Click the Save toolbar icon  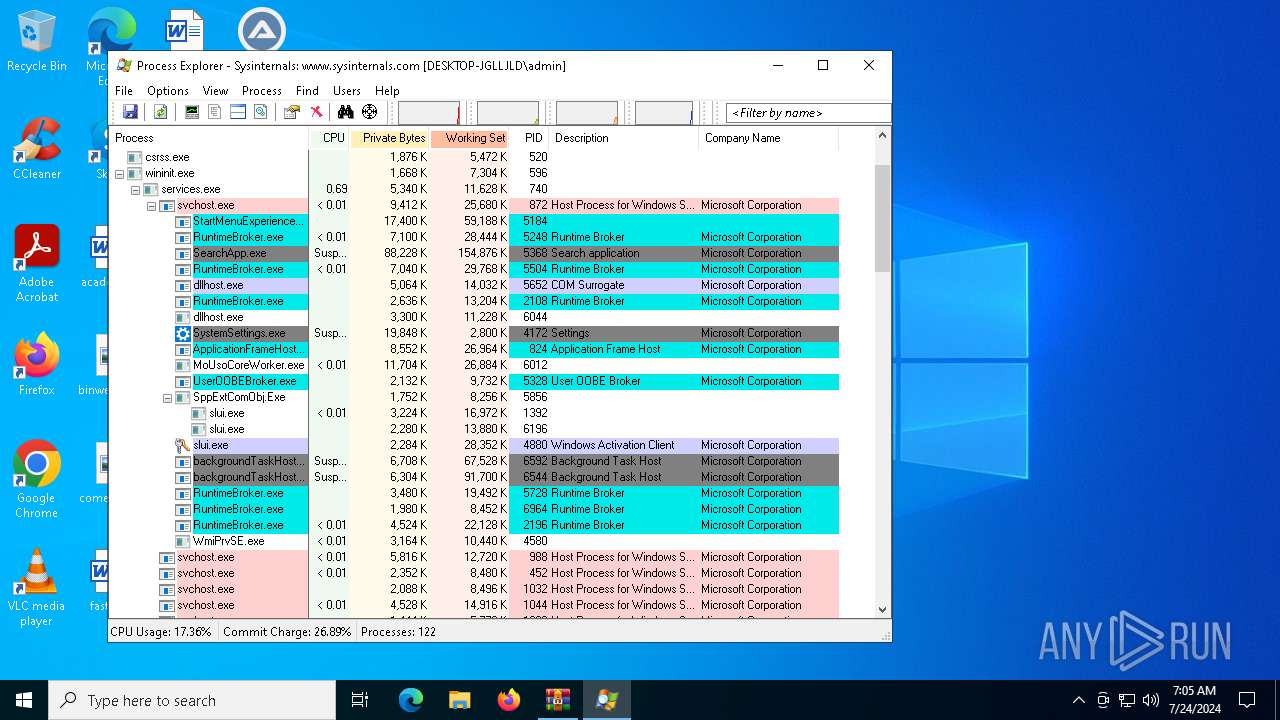[x=130, y=112]
